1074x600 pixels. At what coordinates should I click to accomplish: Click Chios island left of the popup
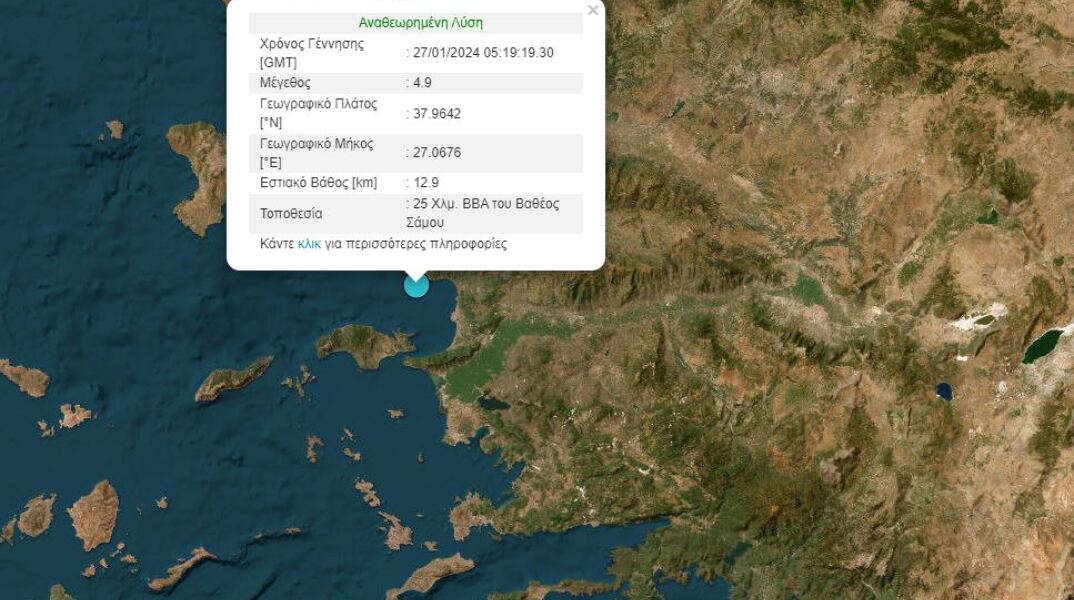click(200, 175)
